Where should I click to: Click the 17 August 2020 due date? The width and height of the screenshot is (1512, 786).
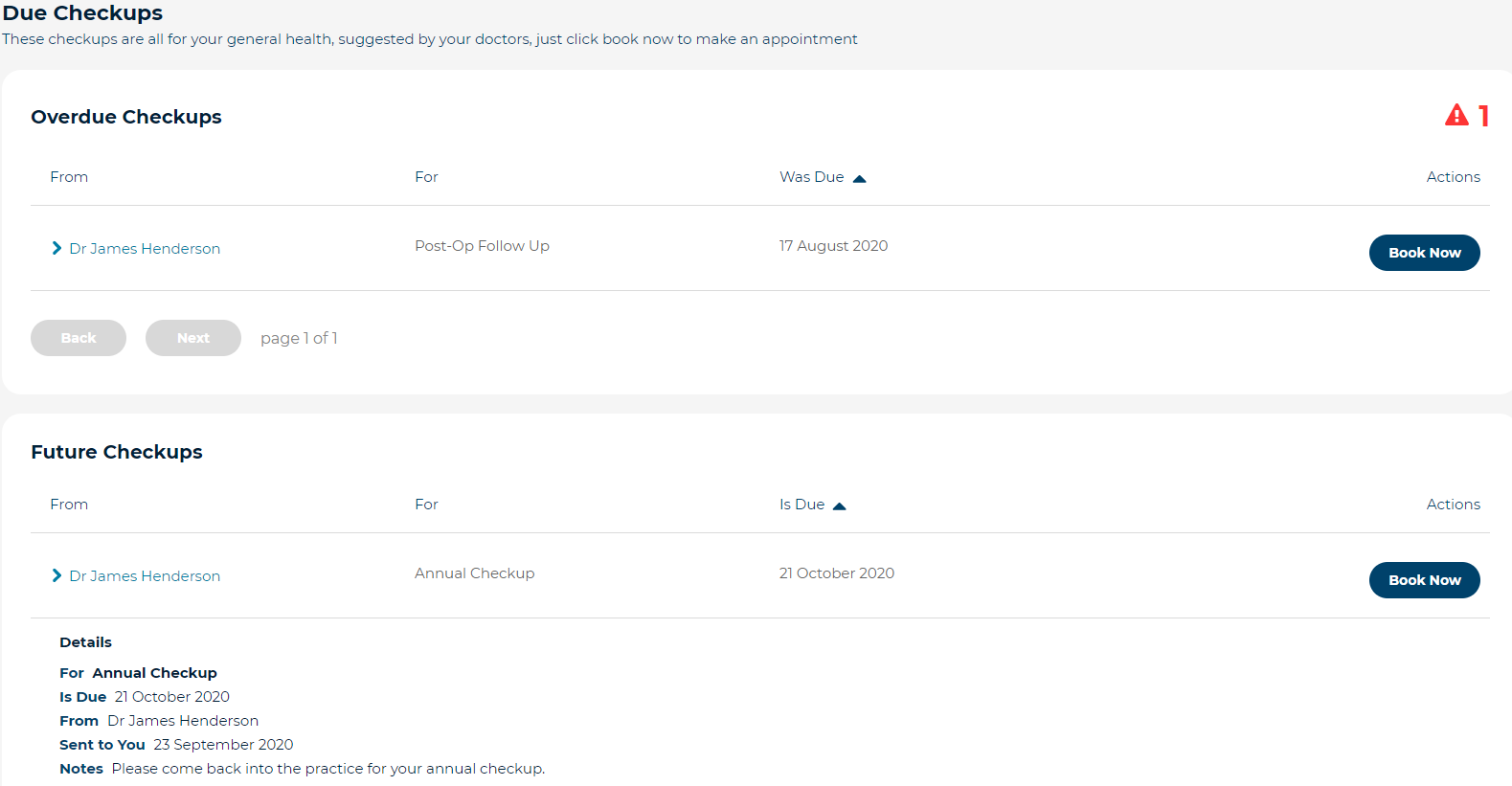(x=832, y=245)
